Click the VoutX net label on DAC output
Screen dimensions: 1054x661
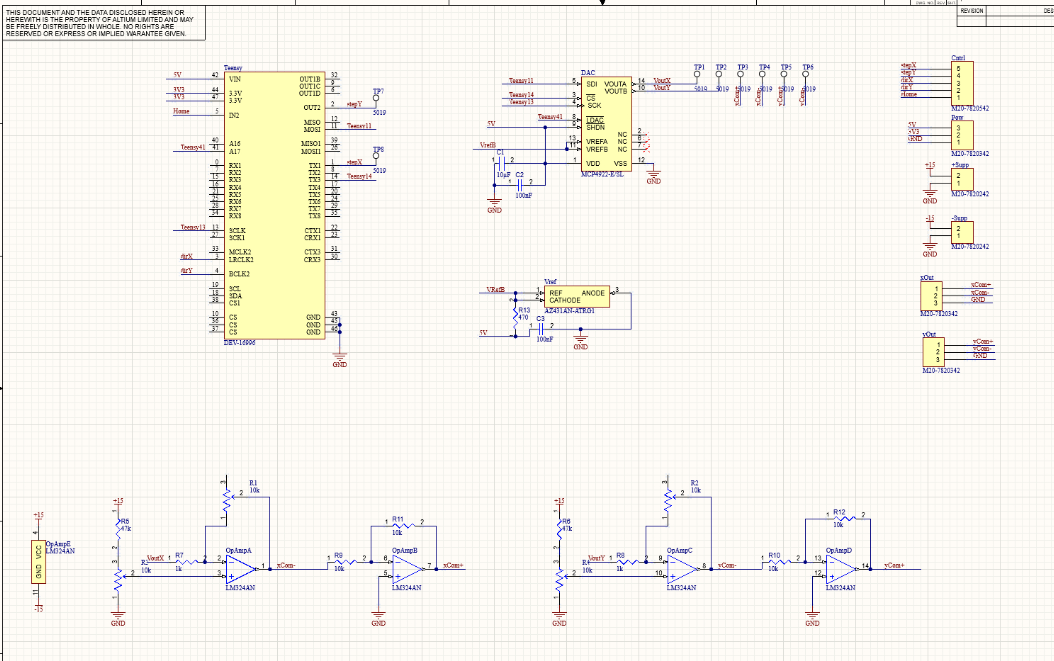(x=662, y=80)
